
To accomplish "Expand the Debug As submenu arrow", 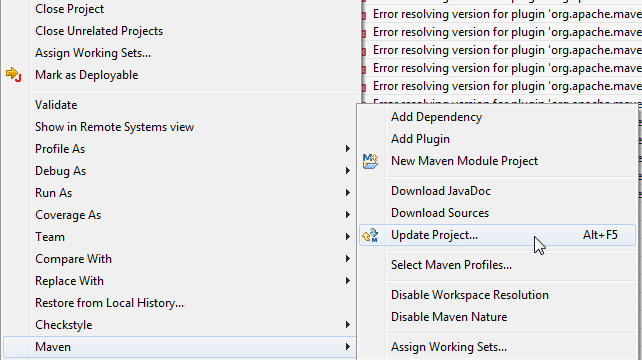I will click(348, 171).
